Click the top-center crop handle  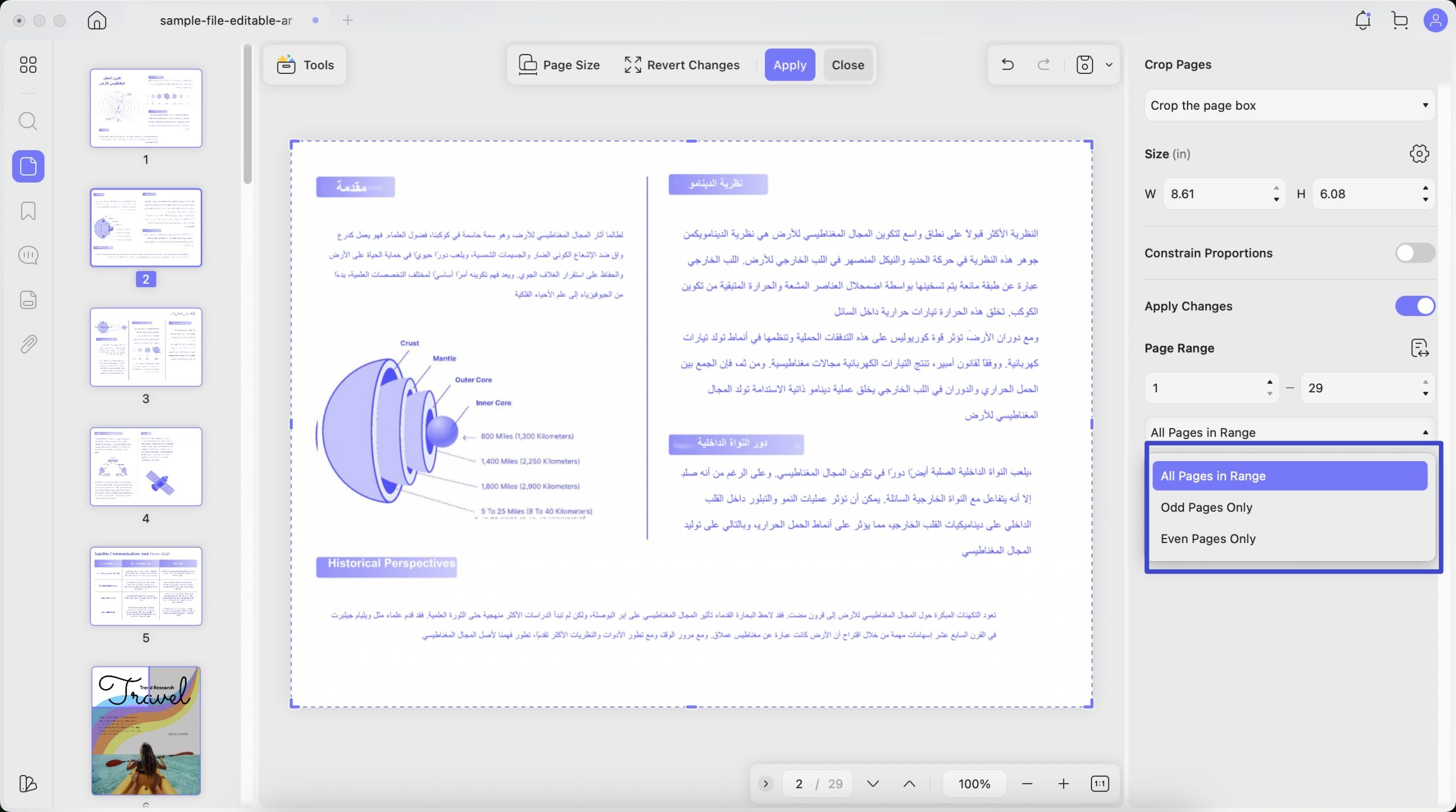[x=692, y=141]
